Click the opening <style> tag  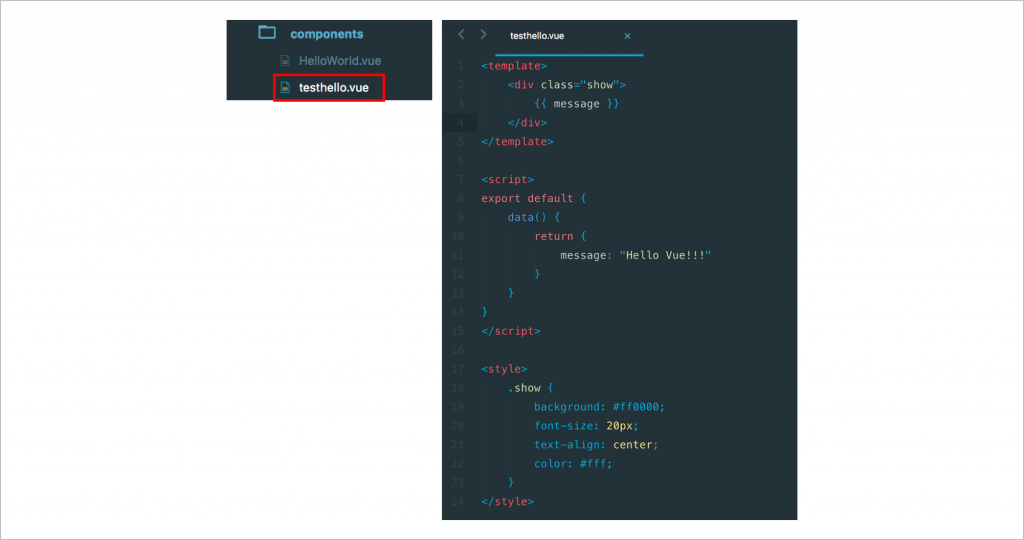tap(504, 369)
